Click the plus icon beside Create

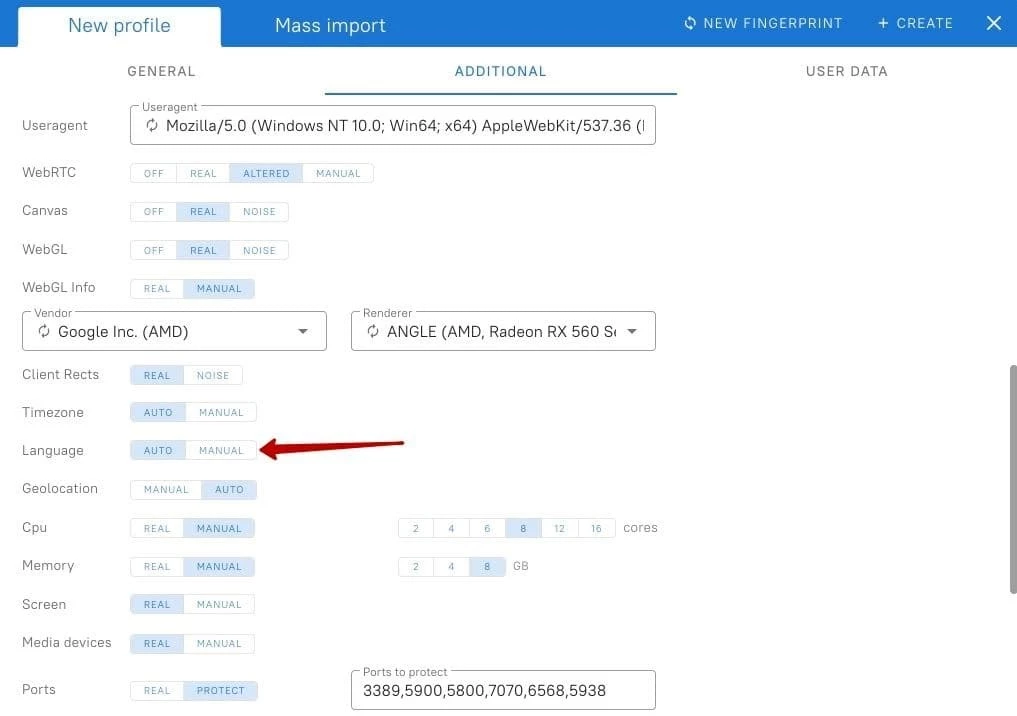[x=883, y=23]
